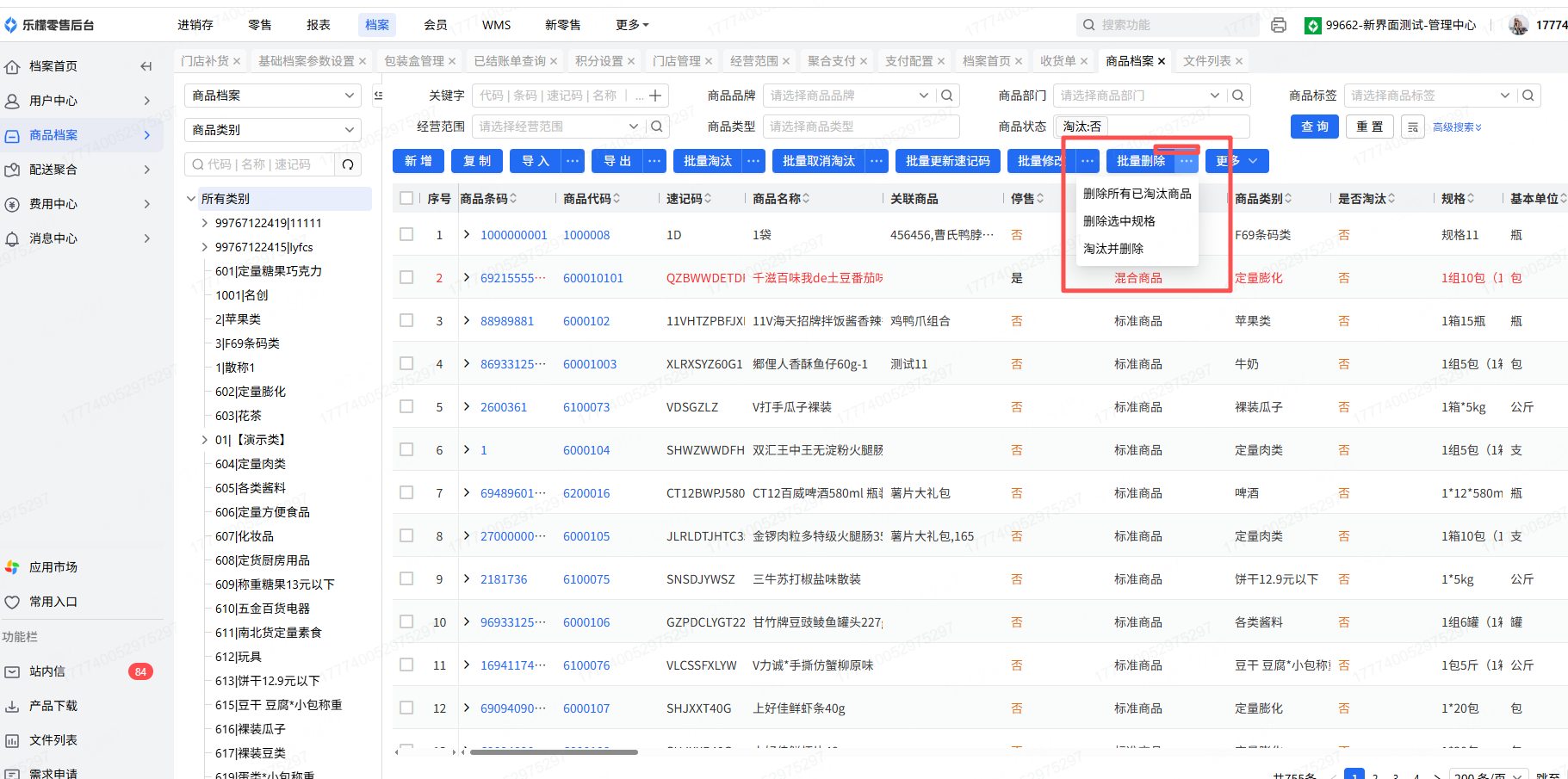Expand the 01|【演示类】 tree node

204,440
